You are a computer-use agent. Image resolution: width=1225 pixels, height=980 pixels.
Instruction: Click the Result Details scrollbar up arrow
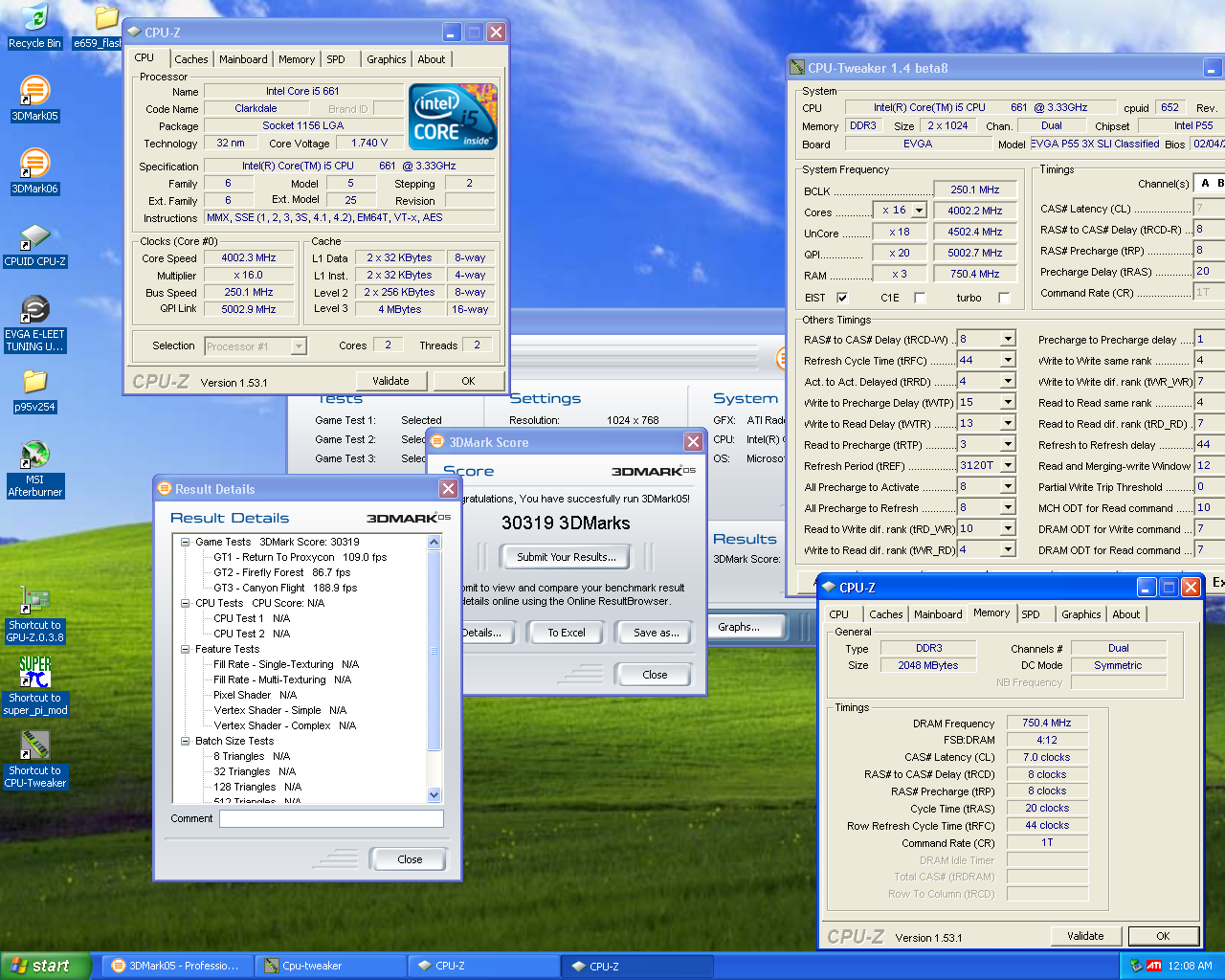point(434,542)
